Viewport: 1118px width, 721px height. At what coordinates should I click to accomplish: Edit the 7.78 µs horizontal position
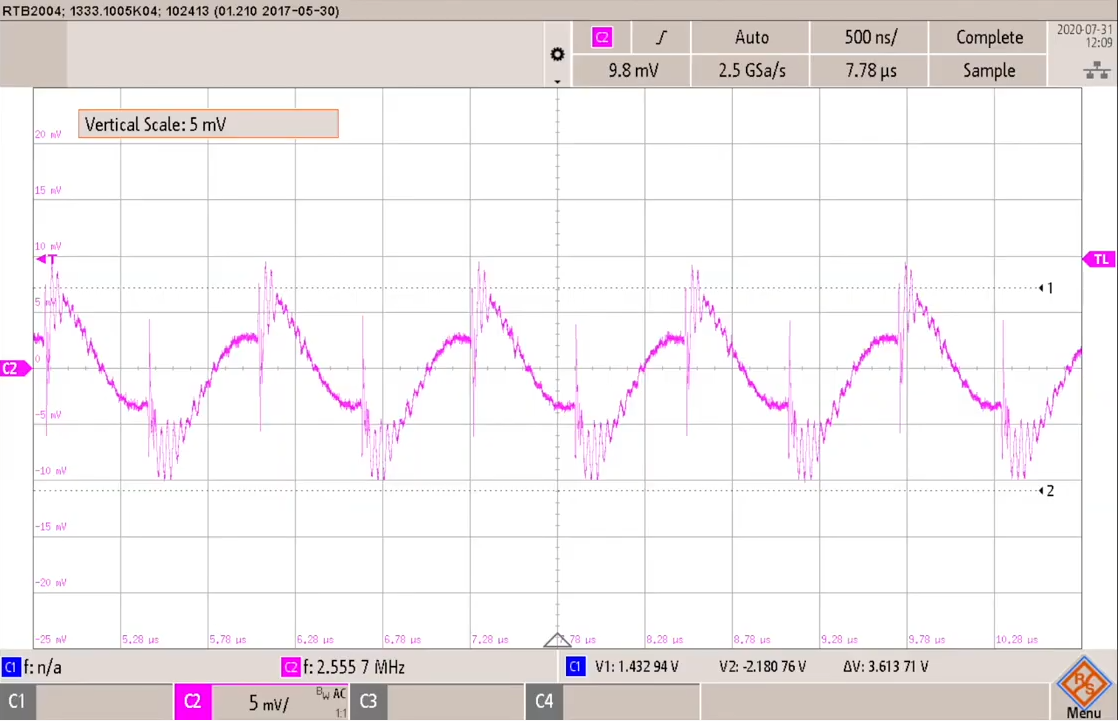coord(870,71)
